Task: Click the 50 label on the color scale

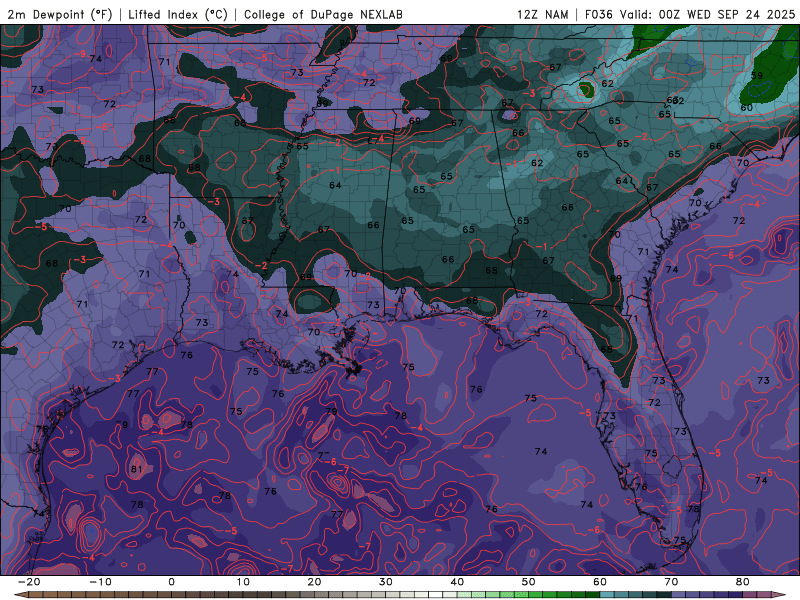Action: point(529,582)
